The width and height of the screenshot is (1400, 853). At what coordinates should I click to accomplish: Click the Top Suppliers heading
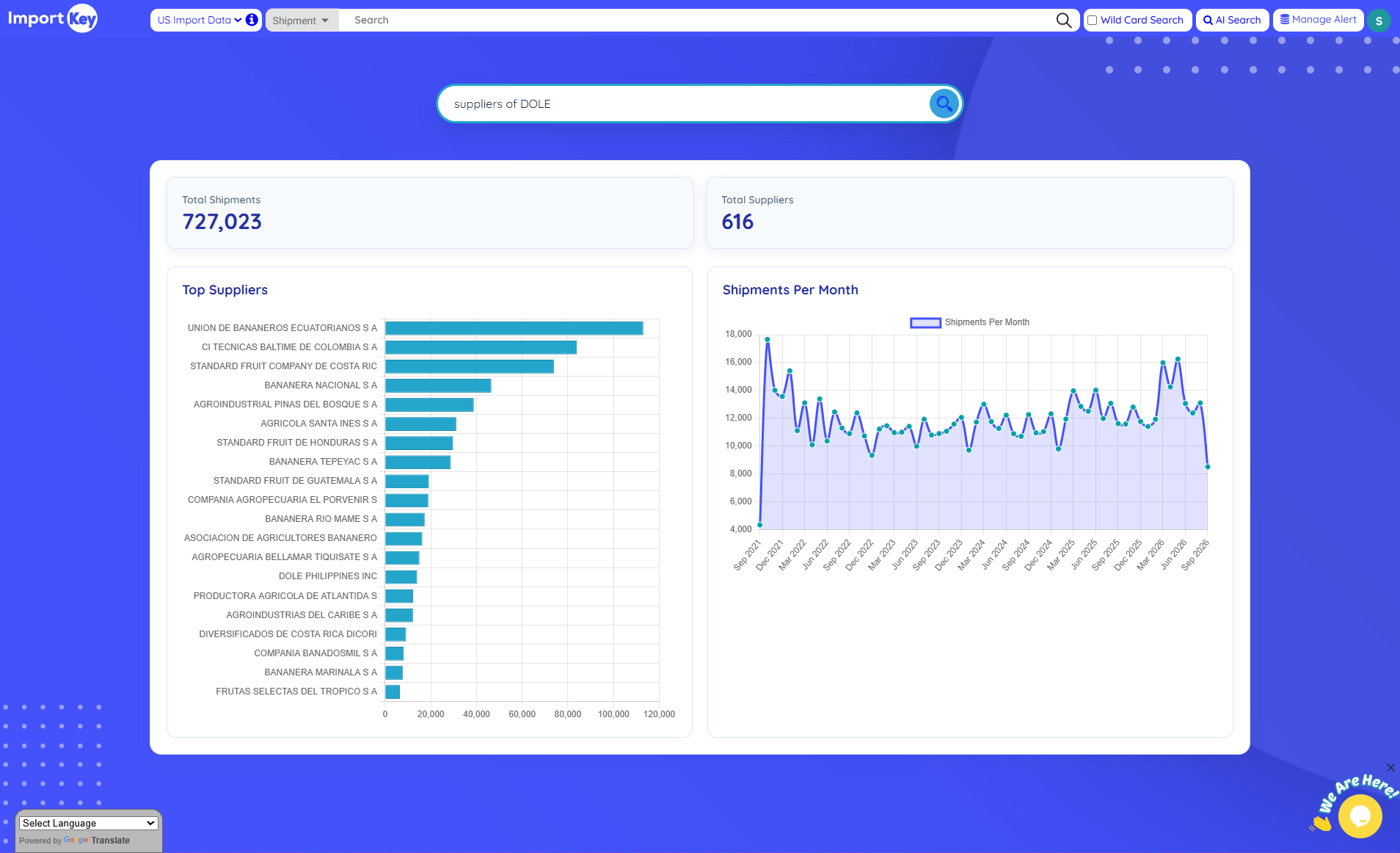pos(225,290)
